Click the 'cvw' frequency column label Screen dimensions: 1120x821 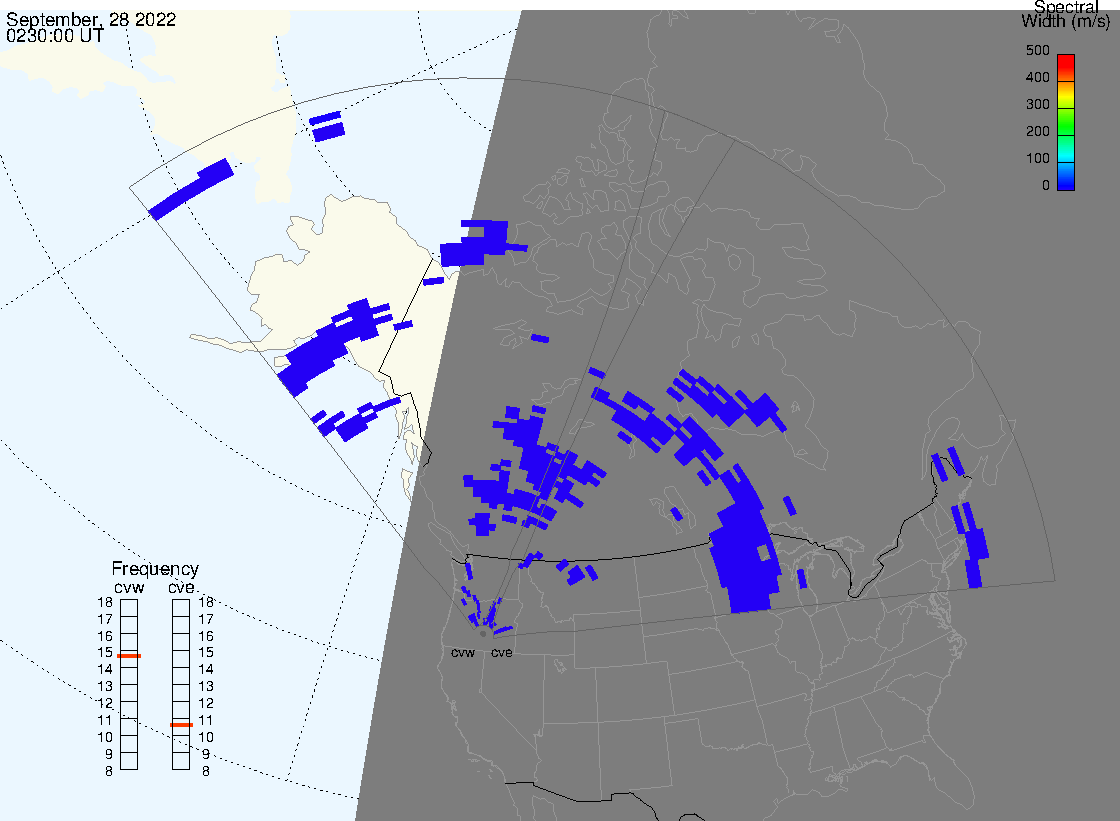pyautogui.click(x=129, y=587)
